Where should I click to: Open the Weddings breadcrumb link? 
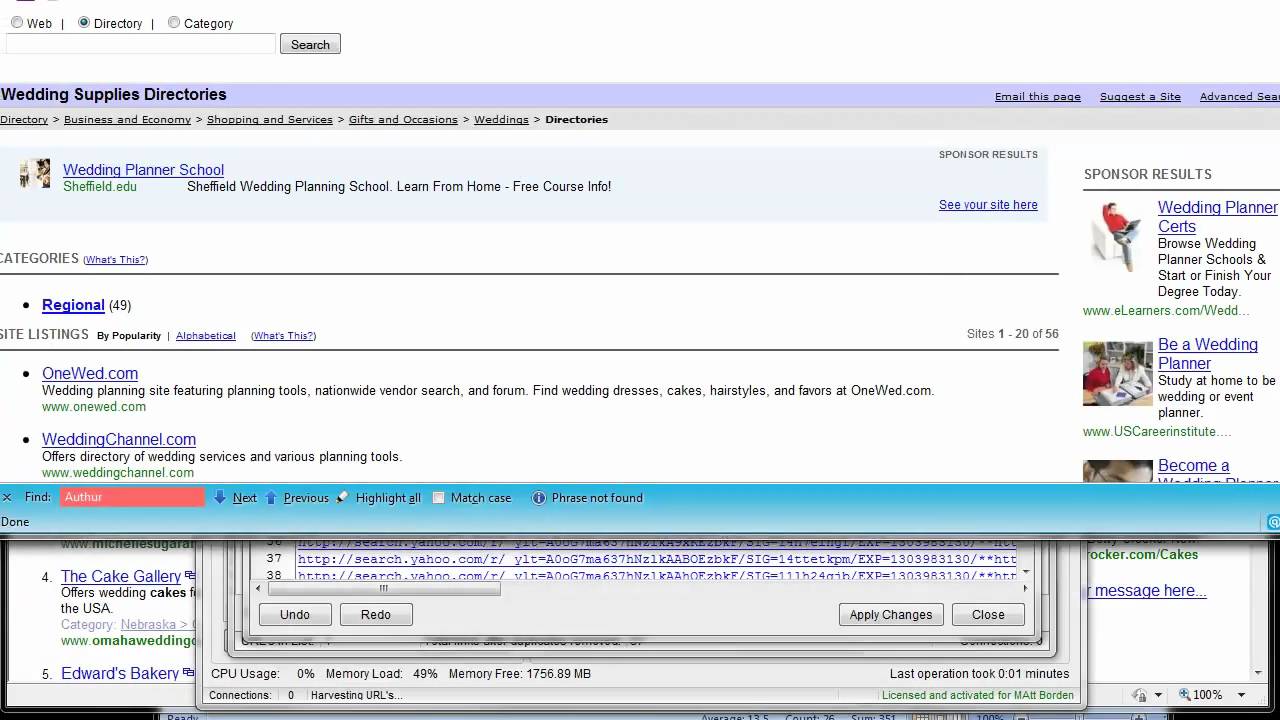point(501,119)
